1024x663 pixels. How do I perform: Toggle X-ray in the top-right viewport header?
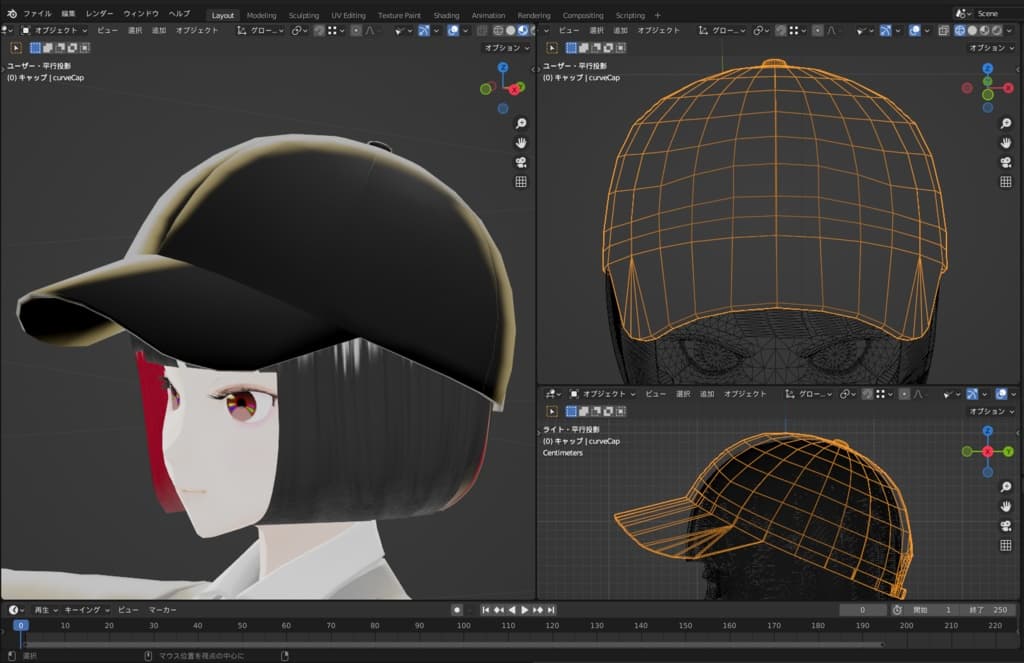943,31
